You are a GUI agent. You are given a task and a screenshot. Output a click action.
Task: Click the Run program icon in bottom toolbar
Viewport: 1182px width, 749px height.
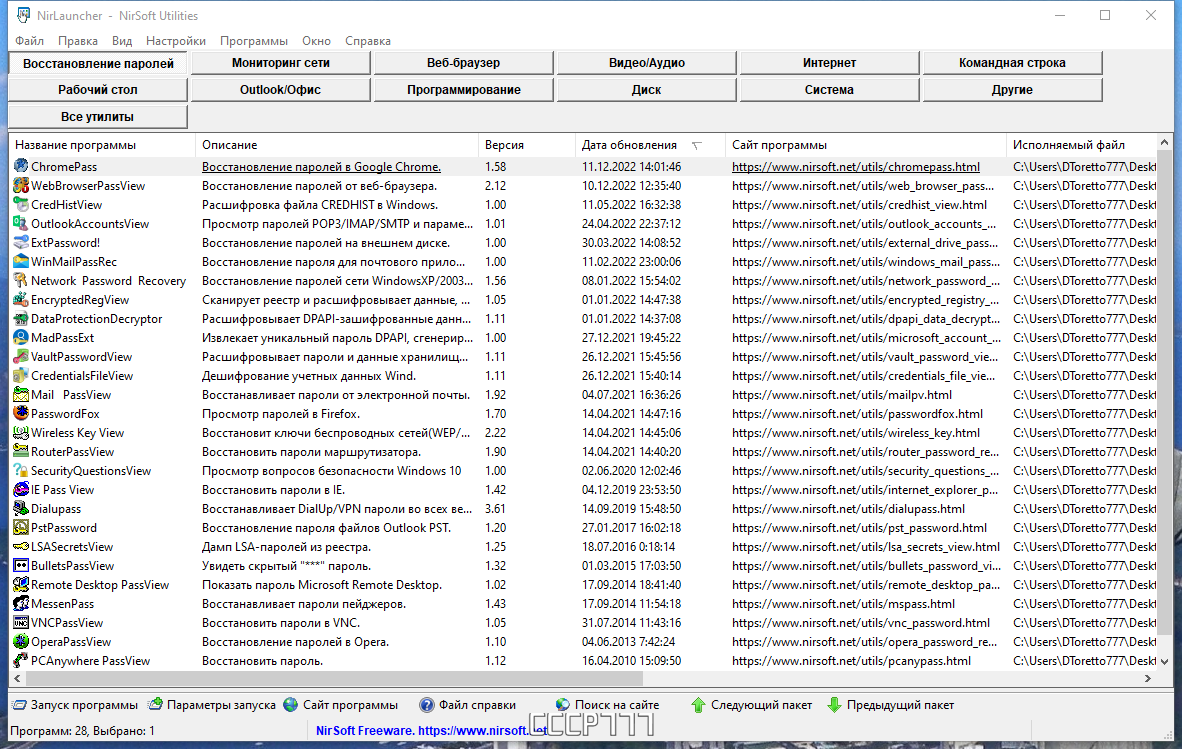coord(19,705)
